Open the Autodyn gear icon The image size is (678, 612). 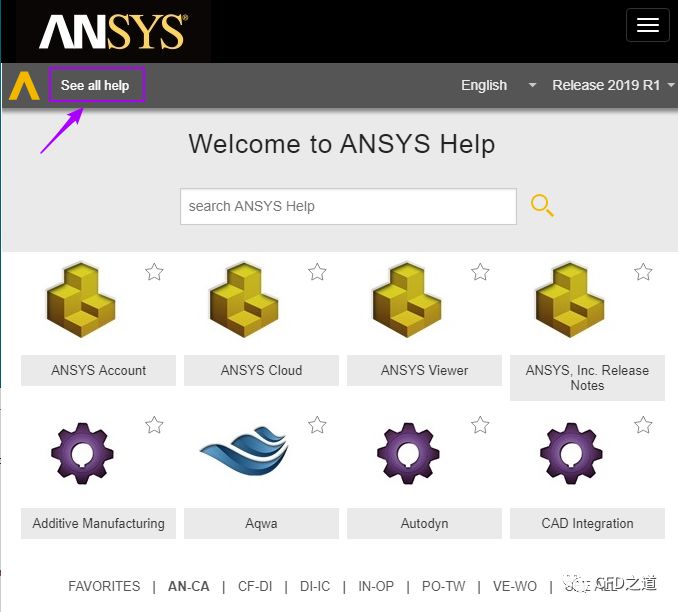pyautogui.click(x=408, y=453)
